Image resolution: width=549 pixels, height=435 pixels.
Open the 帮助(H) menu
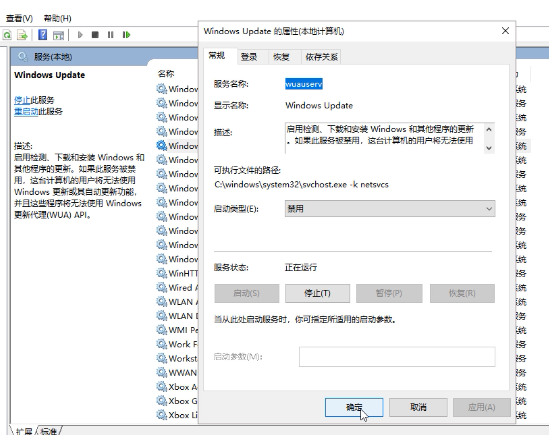57,18
